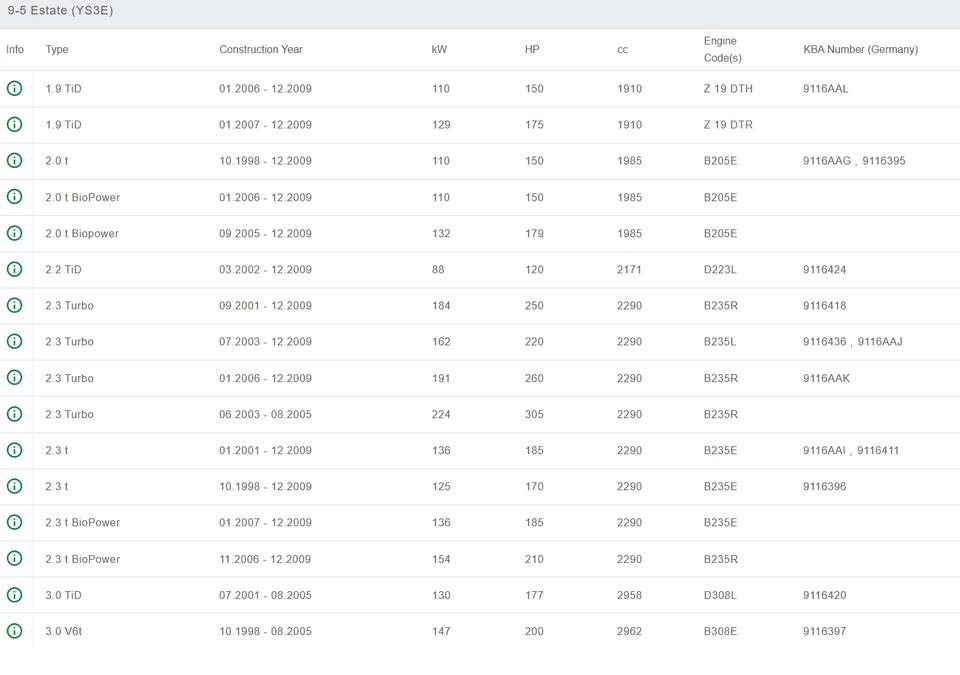Image resolution: width=960 pixels, height=675 pixels.
Task: Click engine code D223L
Action: click(720, 270)
